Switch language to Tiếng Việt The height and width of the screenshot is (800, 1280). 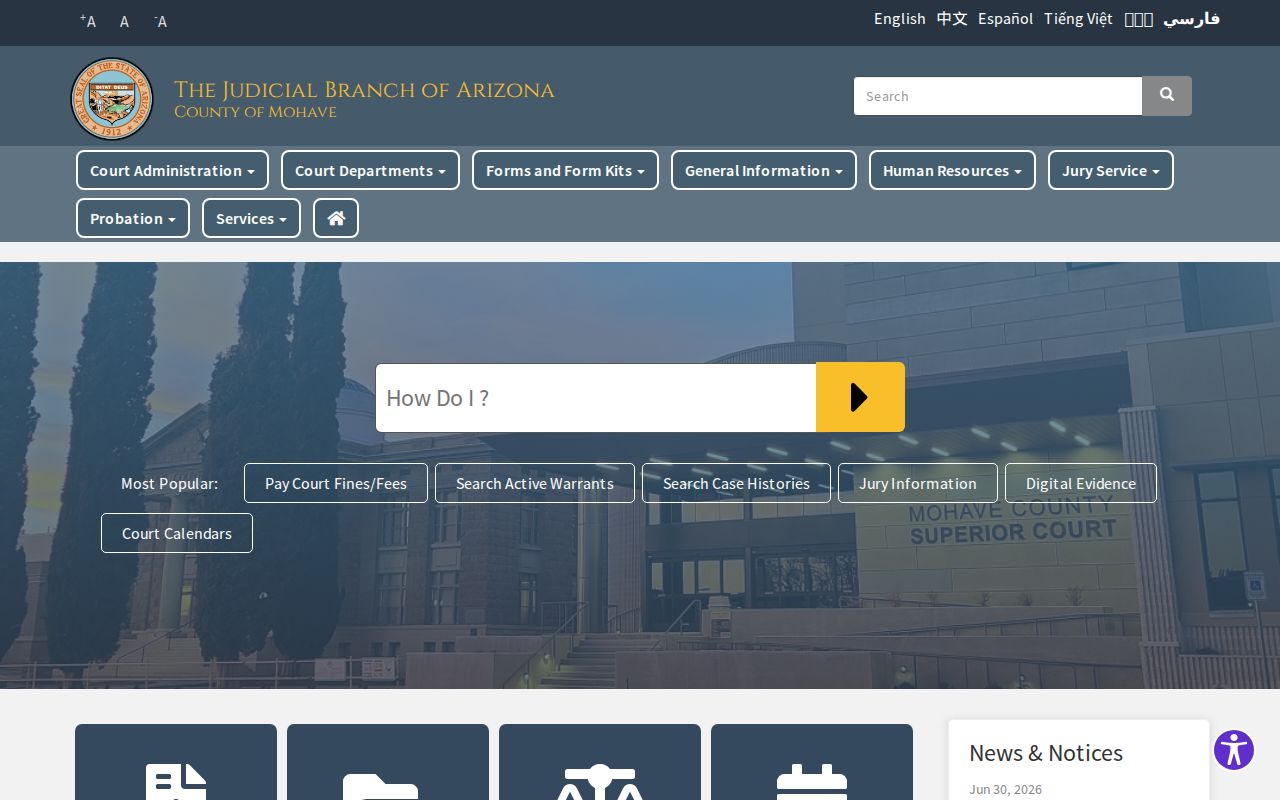tap(1078, 19)
